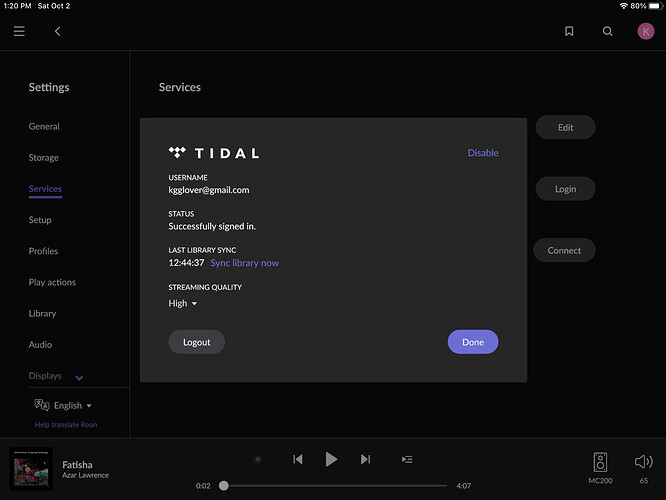Click the battery status icon

click(655, 6)
